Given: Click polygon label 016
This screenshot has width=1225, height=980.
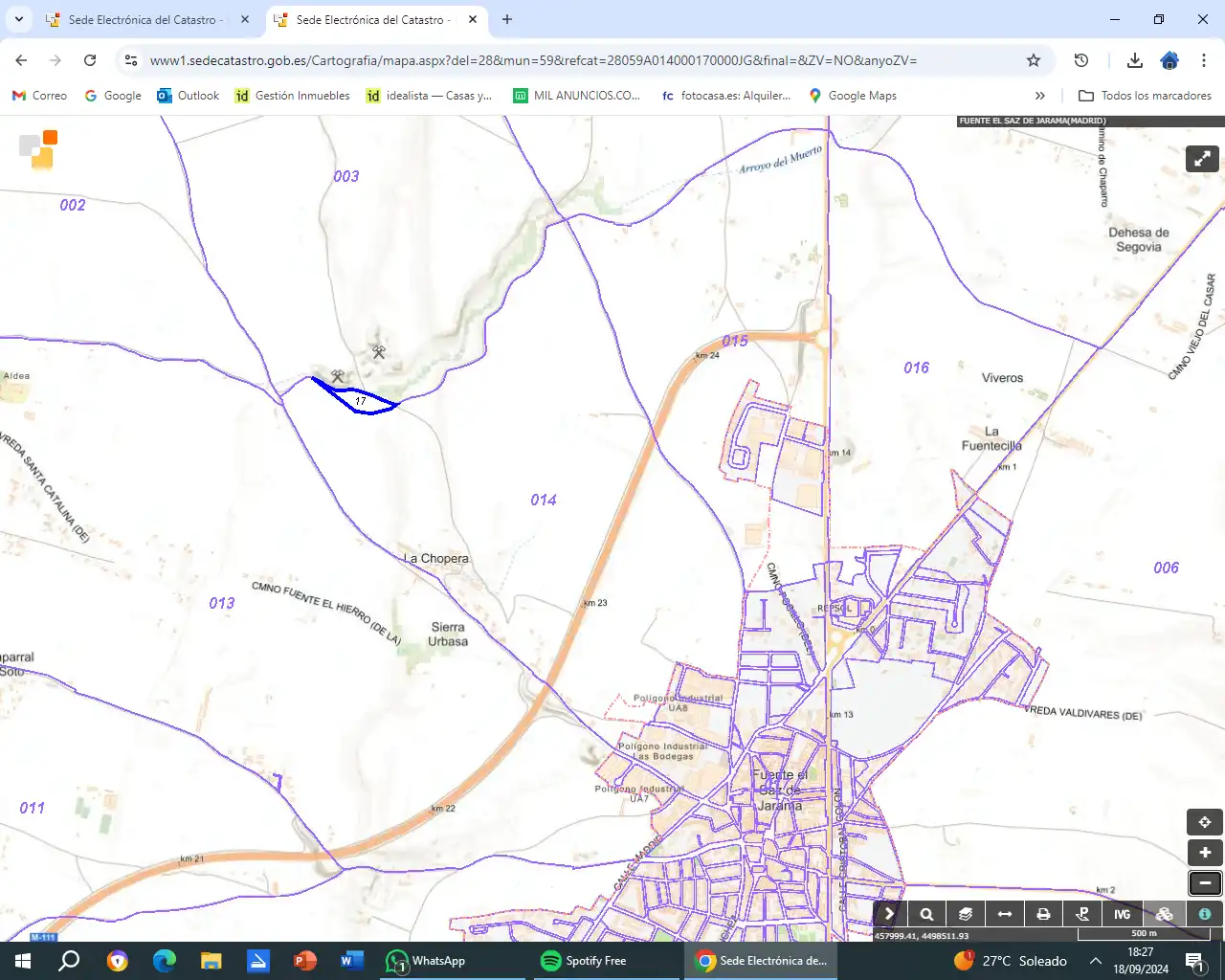Looking at the screenshot, I should point(916,367).
